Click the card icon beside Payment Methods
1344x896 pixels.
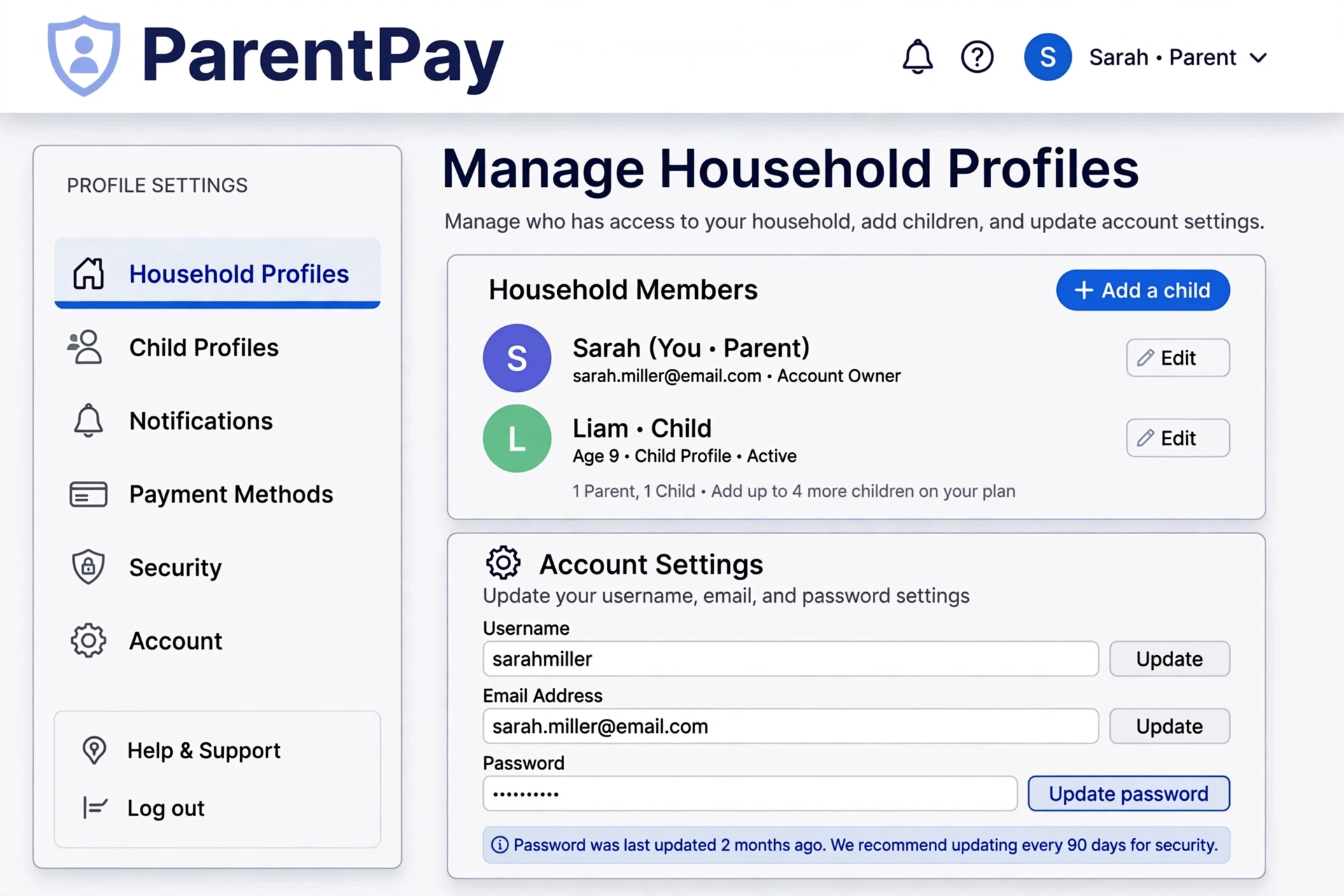88,494
